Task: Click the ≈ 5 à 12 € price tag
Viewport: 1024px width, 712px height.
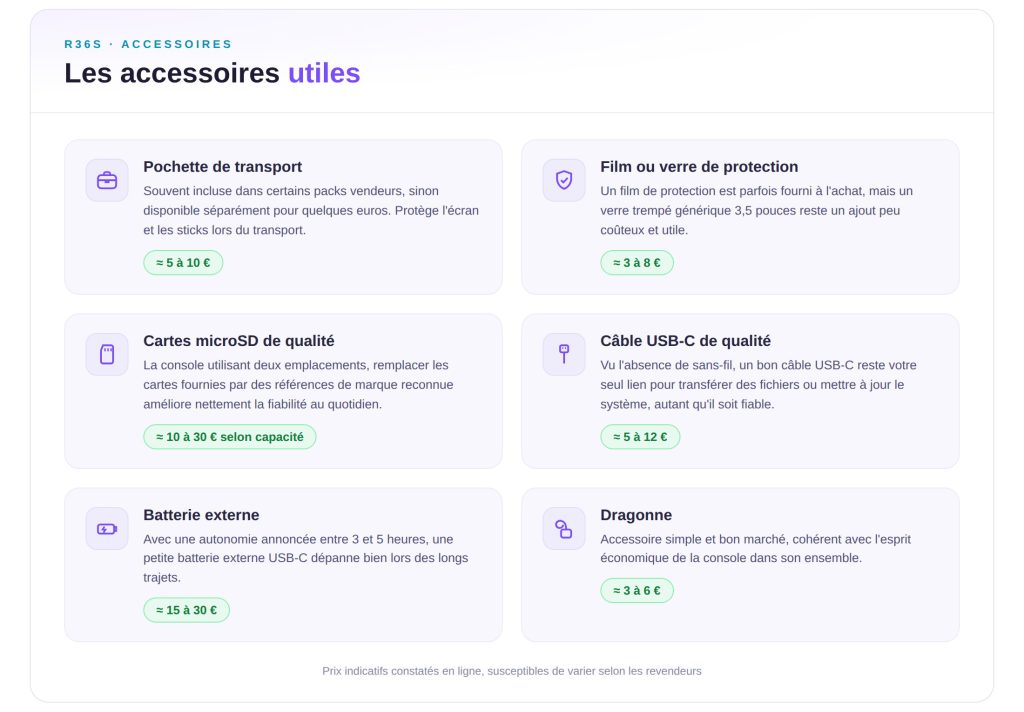Action: point(640,437)
